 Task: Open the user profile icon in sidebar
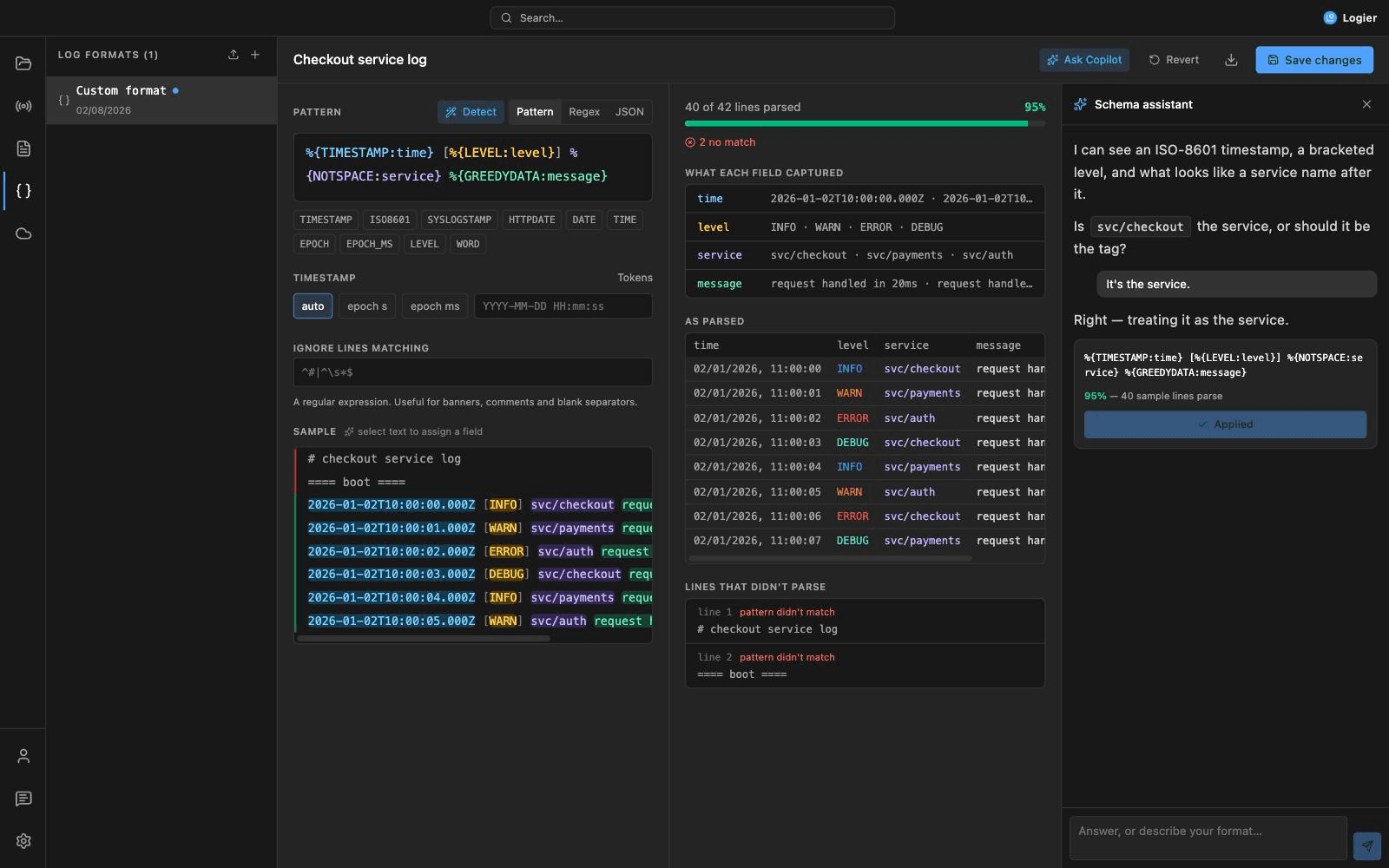pyautogui.click(x=23, y=756)
